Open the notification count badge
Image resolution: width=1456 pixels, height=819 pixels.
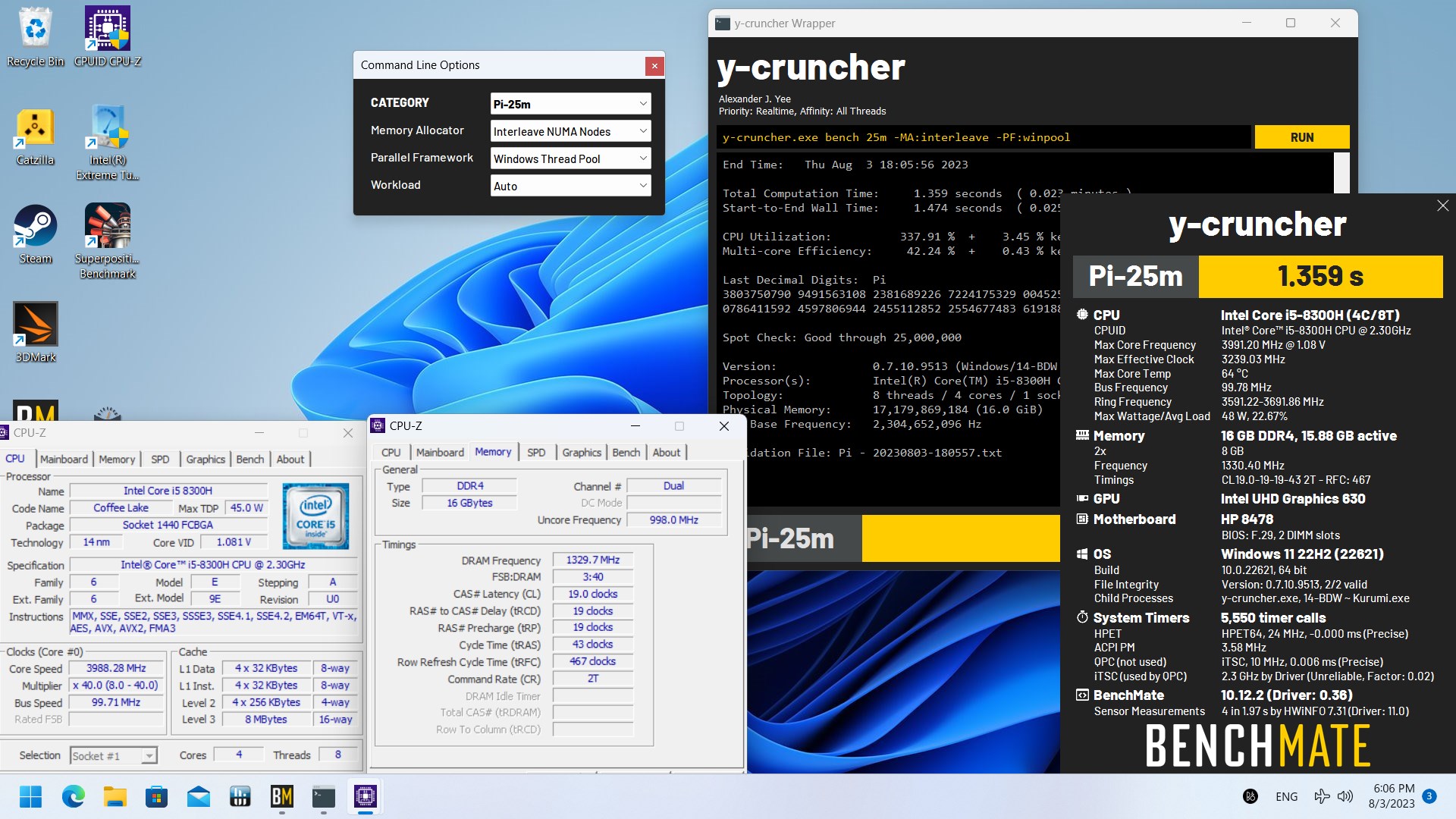1429,796
